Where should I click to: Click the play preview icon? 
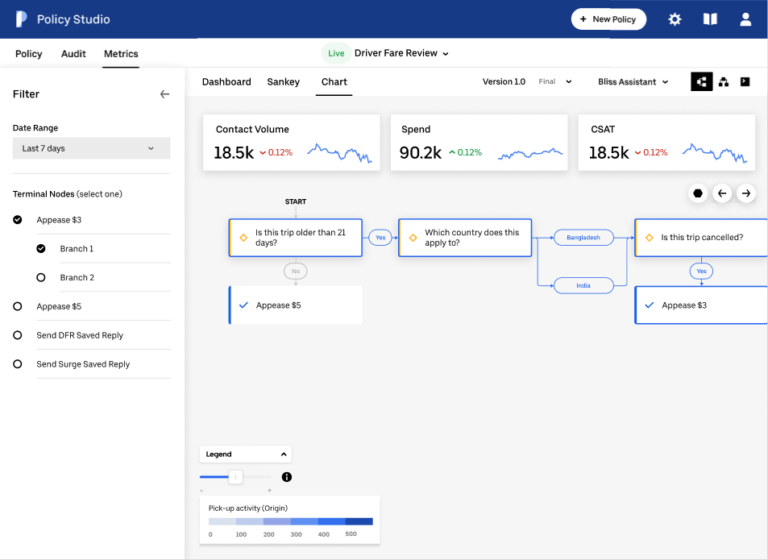[x=745, y=82]
